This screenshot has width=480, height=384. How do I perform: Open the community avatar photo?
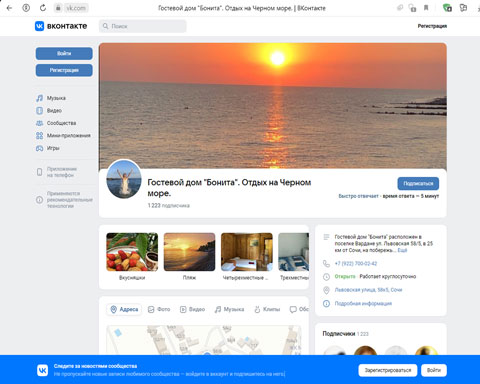[x=124, y=179]
